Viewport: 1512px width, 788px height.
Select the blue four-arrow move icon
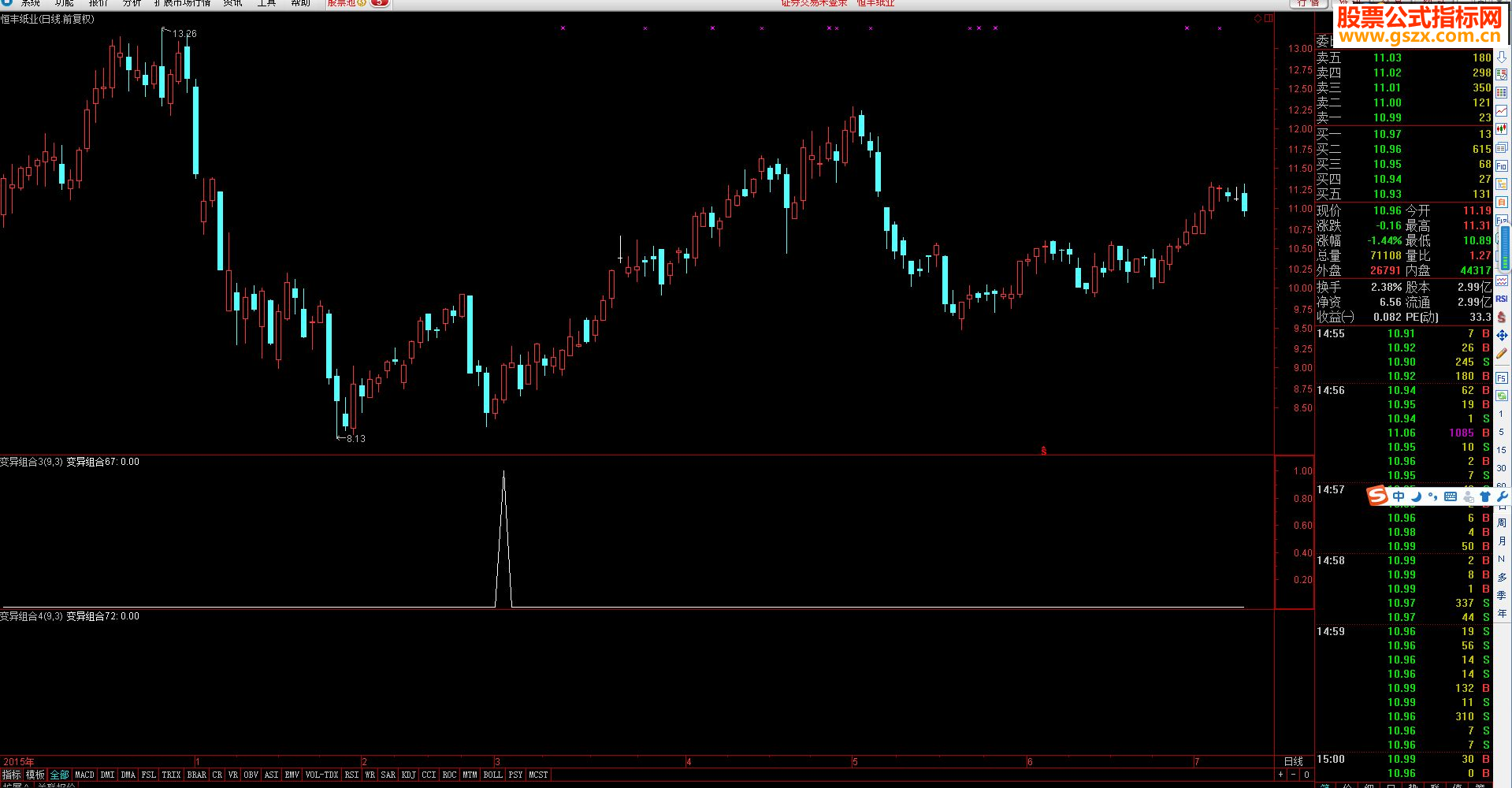(1502, 336)
